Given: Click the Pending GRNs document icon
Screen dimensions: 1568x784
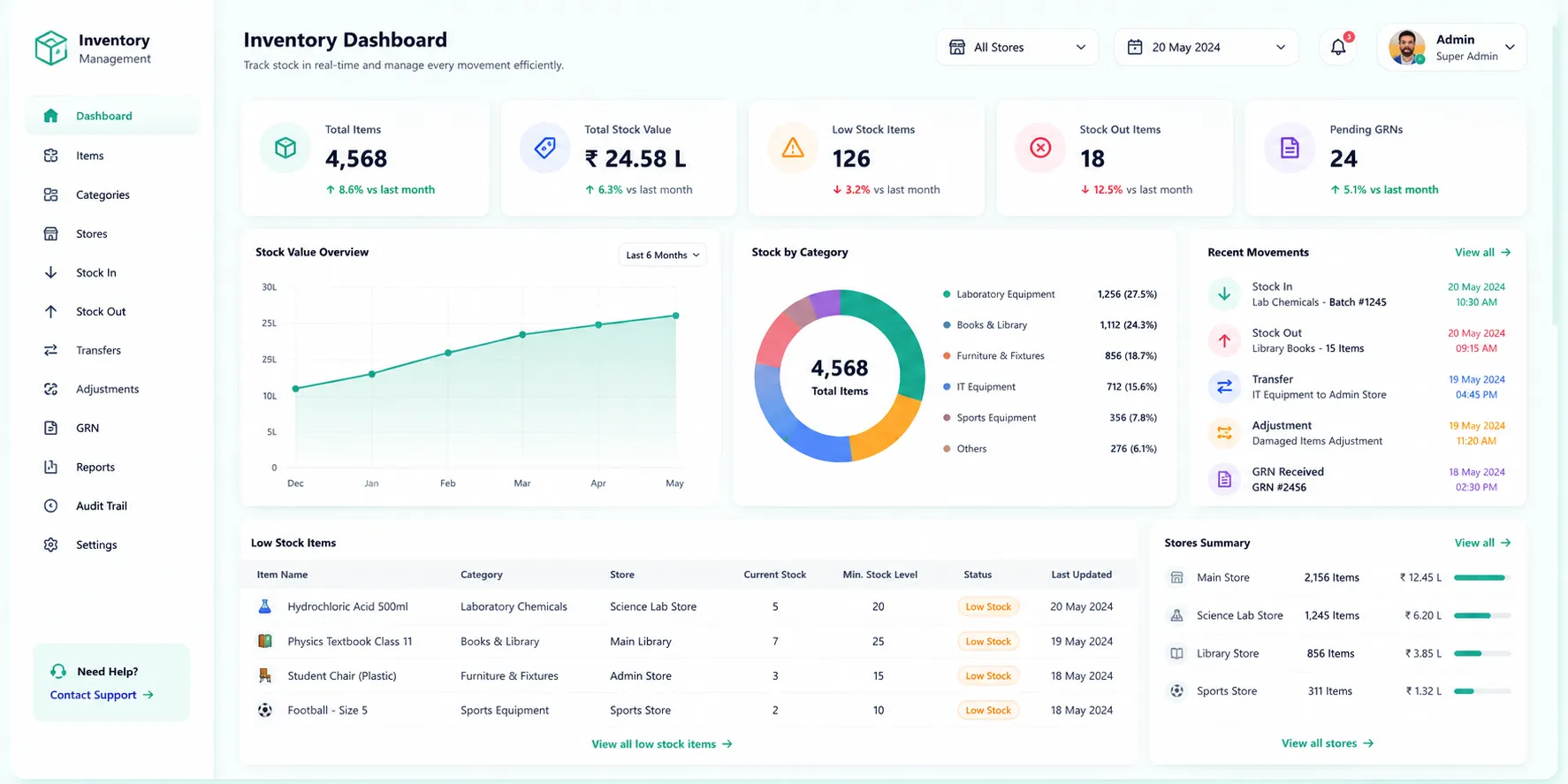Looking at the screenshot, I should pyautogui.click(x=1290, y=148).
